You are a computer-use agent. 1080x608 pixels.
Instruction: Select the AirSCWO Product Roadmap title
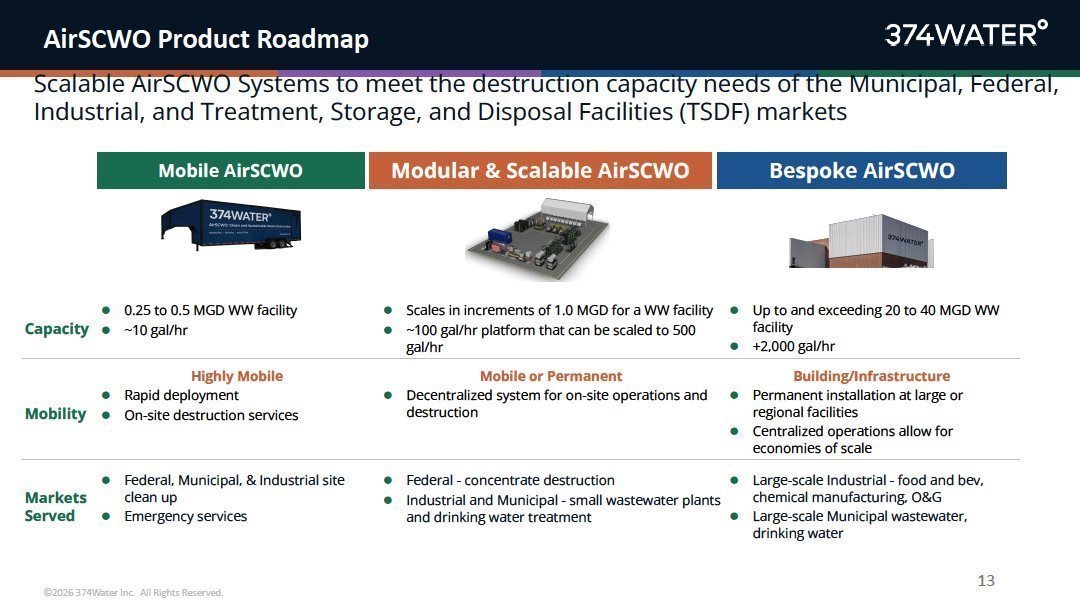tap(206, 39)
